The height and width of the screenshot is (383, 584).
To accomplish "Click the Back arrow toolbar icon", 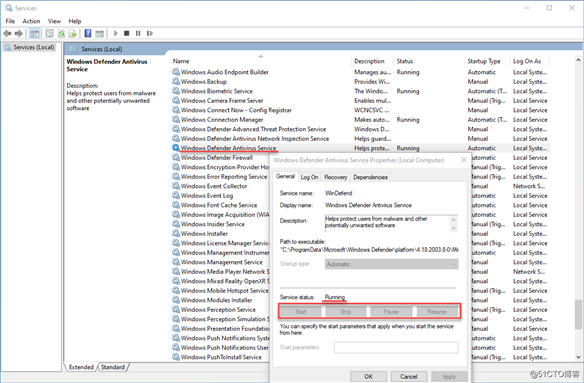I will (x=7, y=34).
